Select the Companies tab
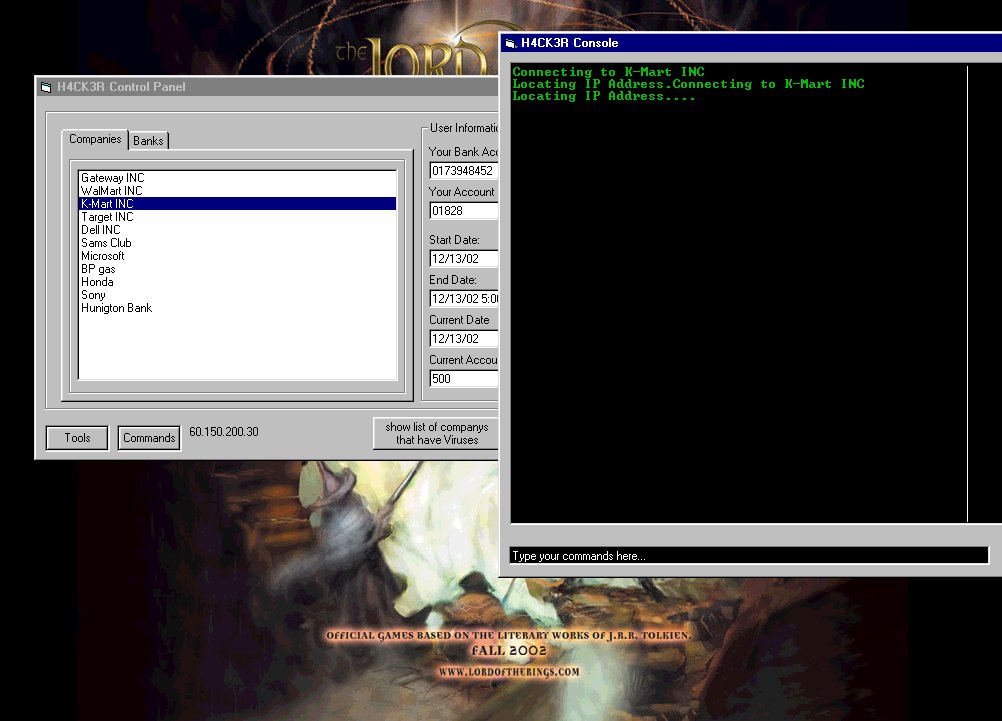Screen dimensions: 1002x721 pyautogui.click(x=95, y=140)
